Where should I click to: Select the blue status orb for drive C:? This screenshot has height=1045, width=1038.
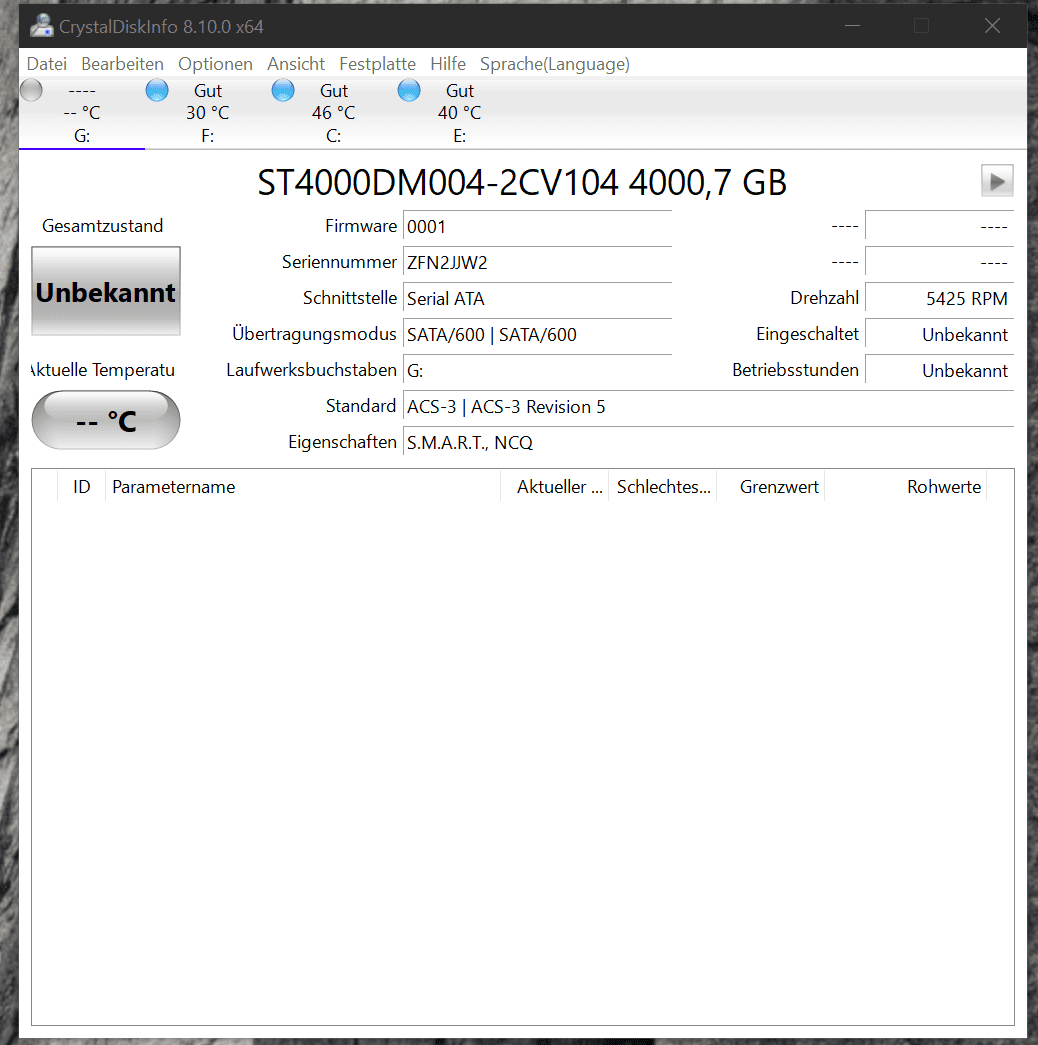click(x=283, y=90)
